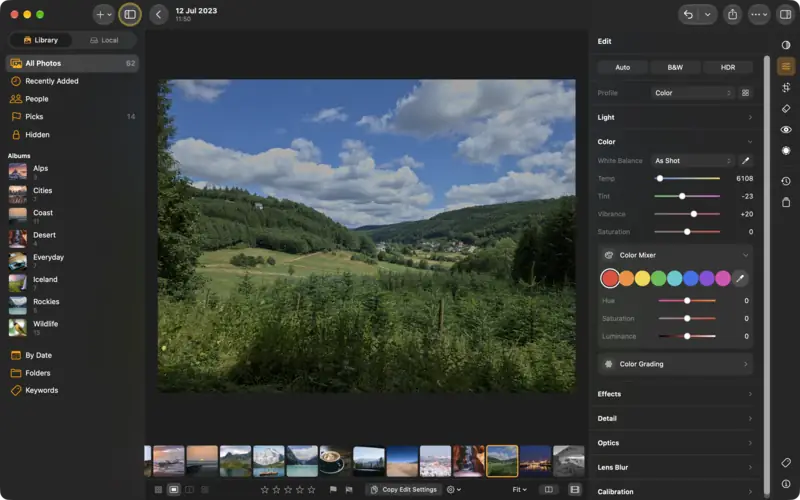
Task: Expand the Color Grading section
Action: pyautogui.click(x=675, y=364)
